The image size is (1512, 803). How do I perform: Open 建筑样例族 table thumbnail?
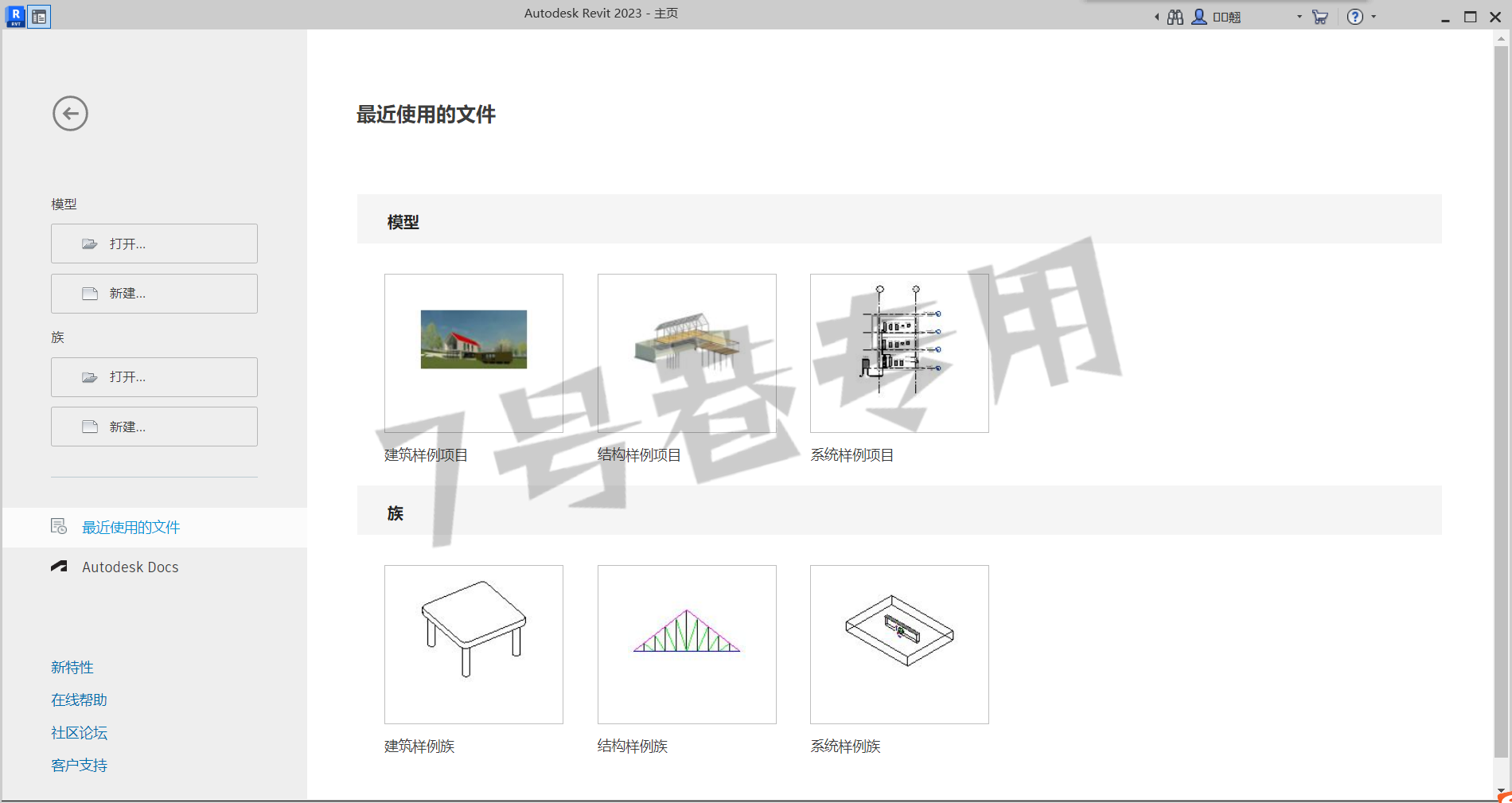pyautogui.click(x=473, y=645)
